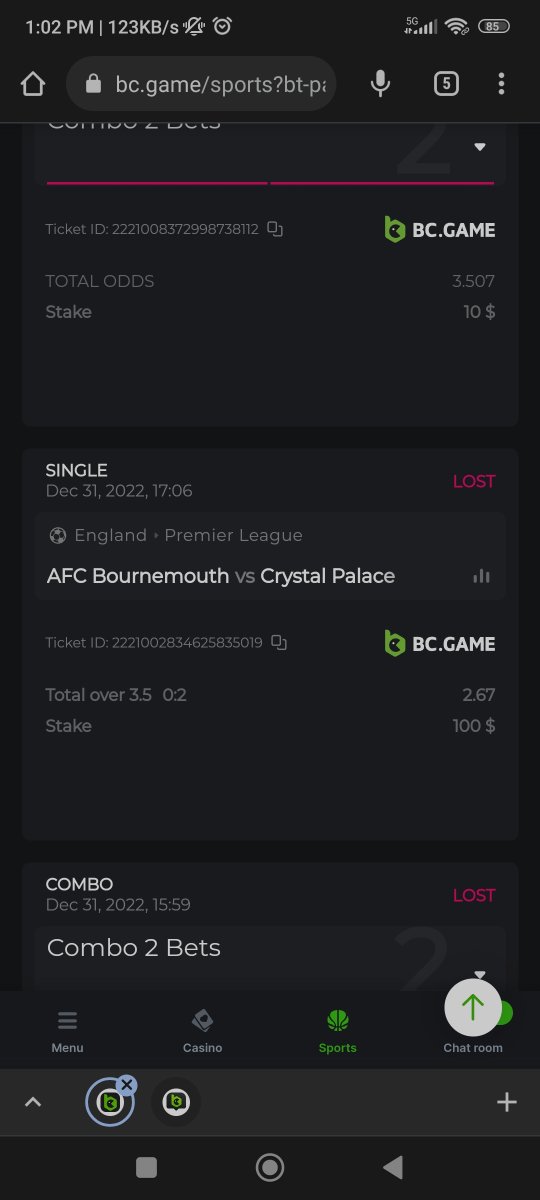
Task: Add a new browser tab with plus
Action: (x=507, y=1102)
